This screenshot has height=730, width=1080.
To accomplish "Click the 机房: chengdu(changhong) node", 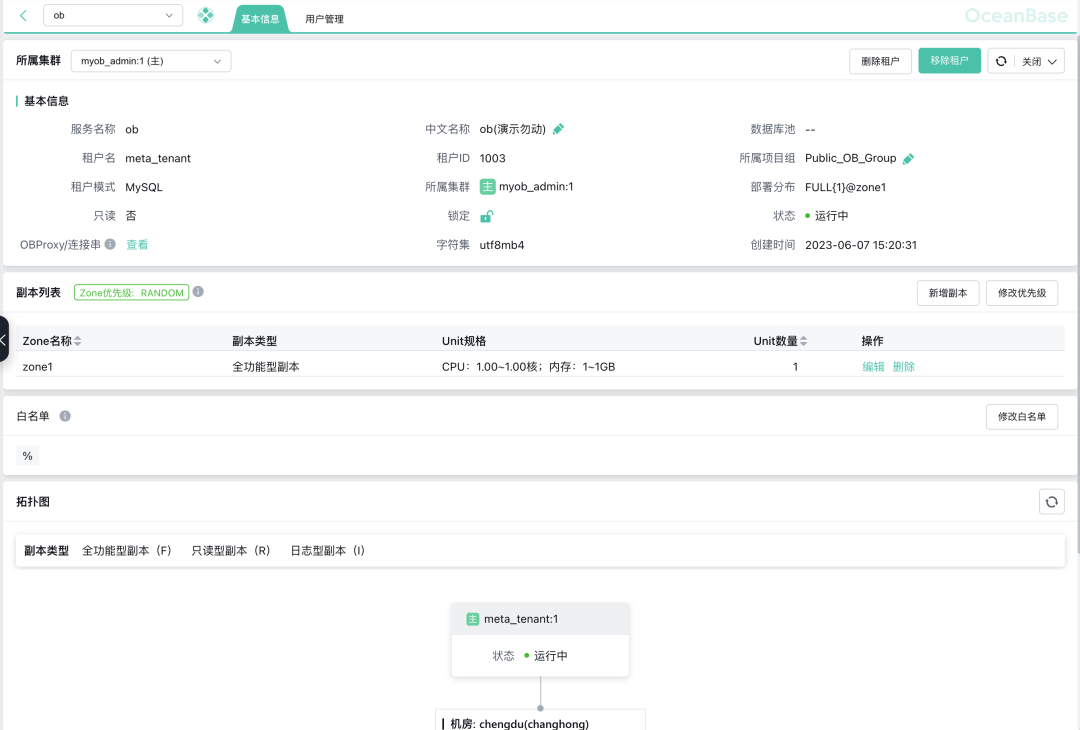I will 540,720.
